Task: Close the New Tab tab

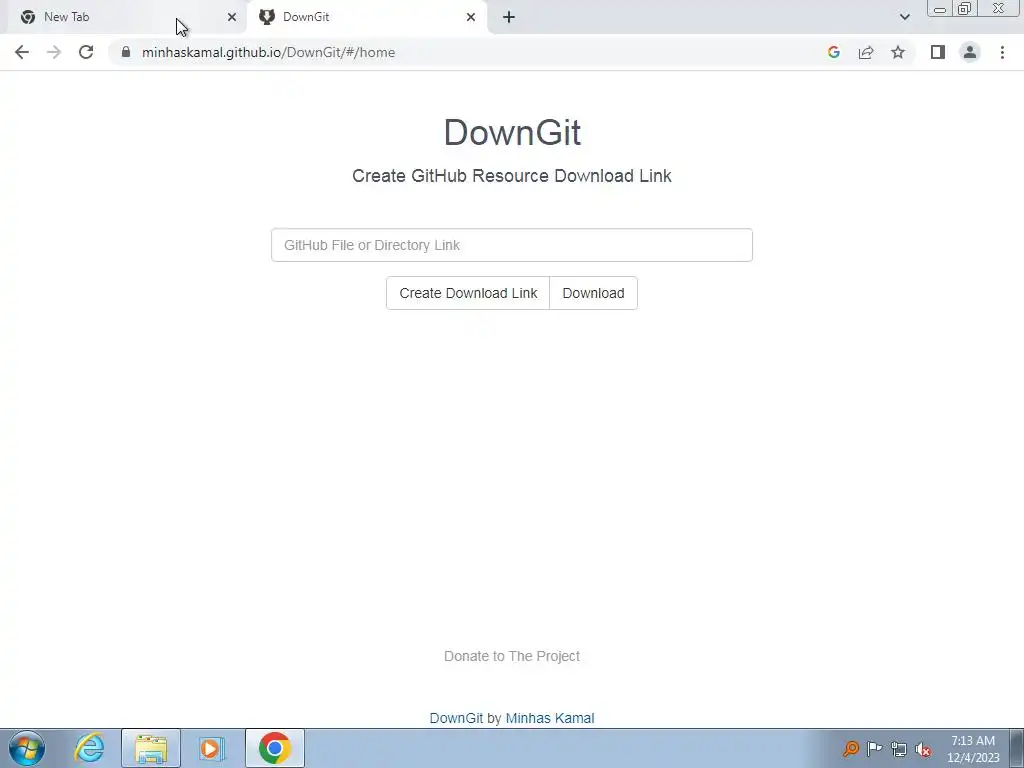Action: [x=232, y=17]
